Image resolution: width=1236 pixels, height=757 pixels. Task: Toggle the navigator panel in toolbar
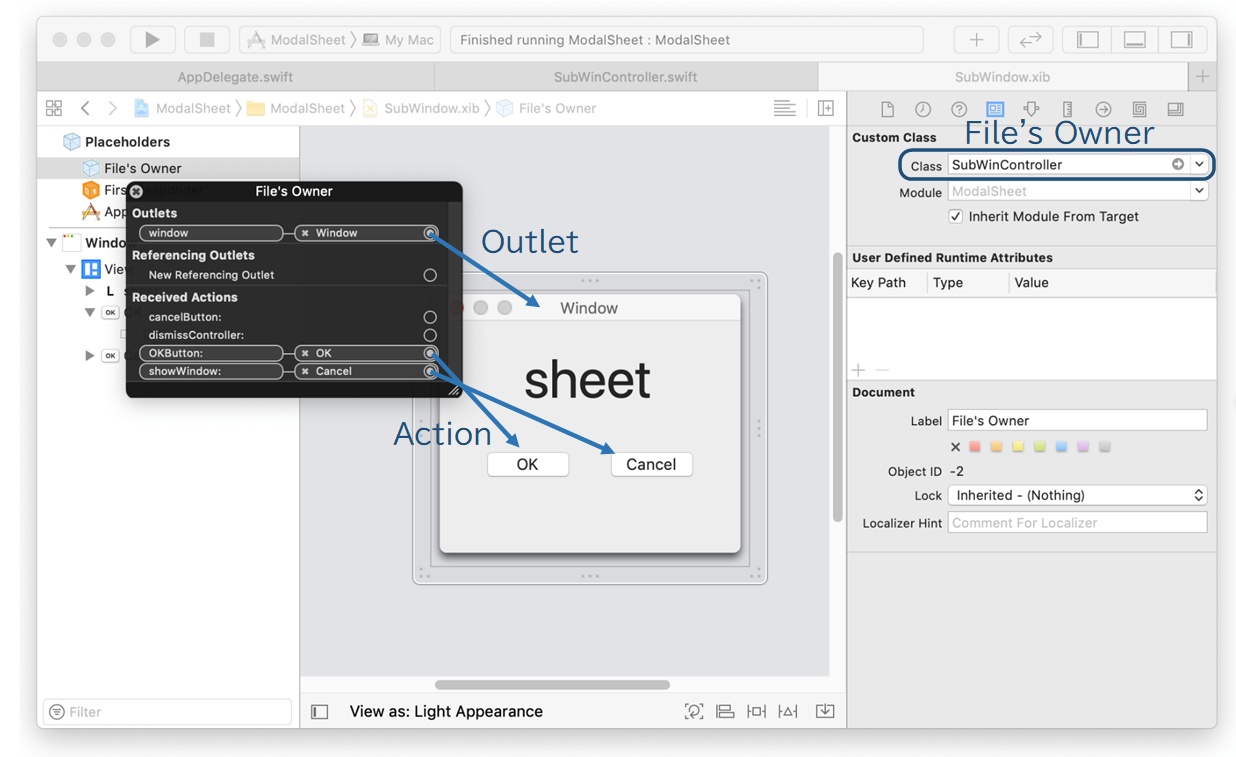click(x=1087, y=40)
